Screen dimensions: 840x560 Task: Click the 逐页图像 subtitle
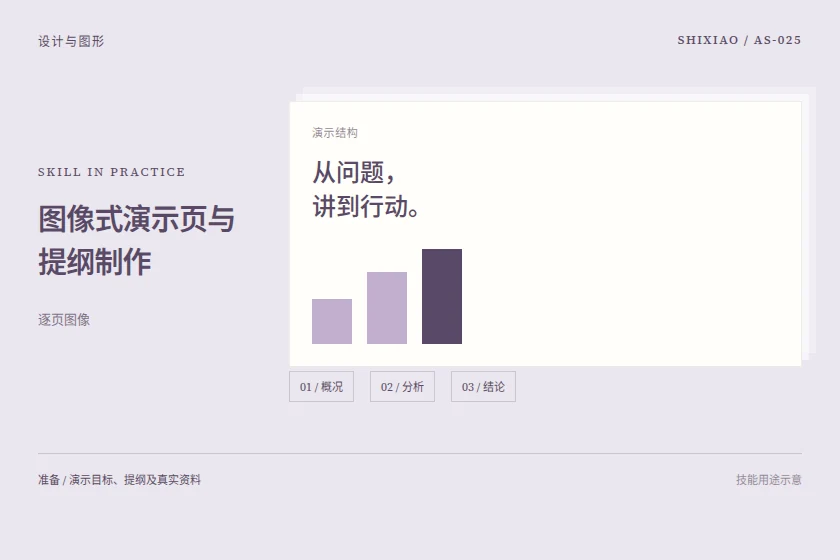tap(64, 320)
